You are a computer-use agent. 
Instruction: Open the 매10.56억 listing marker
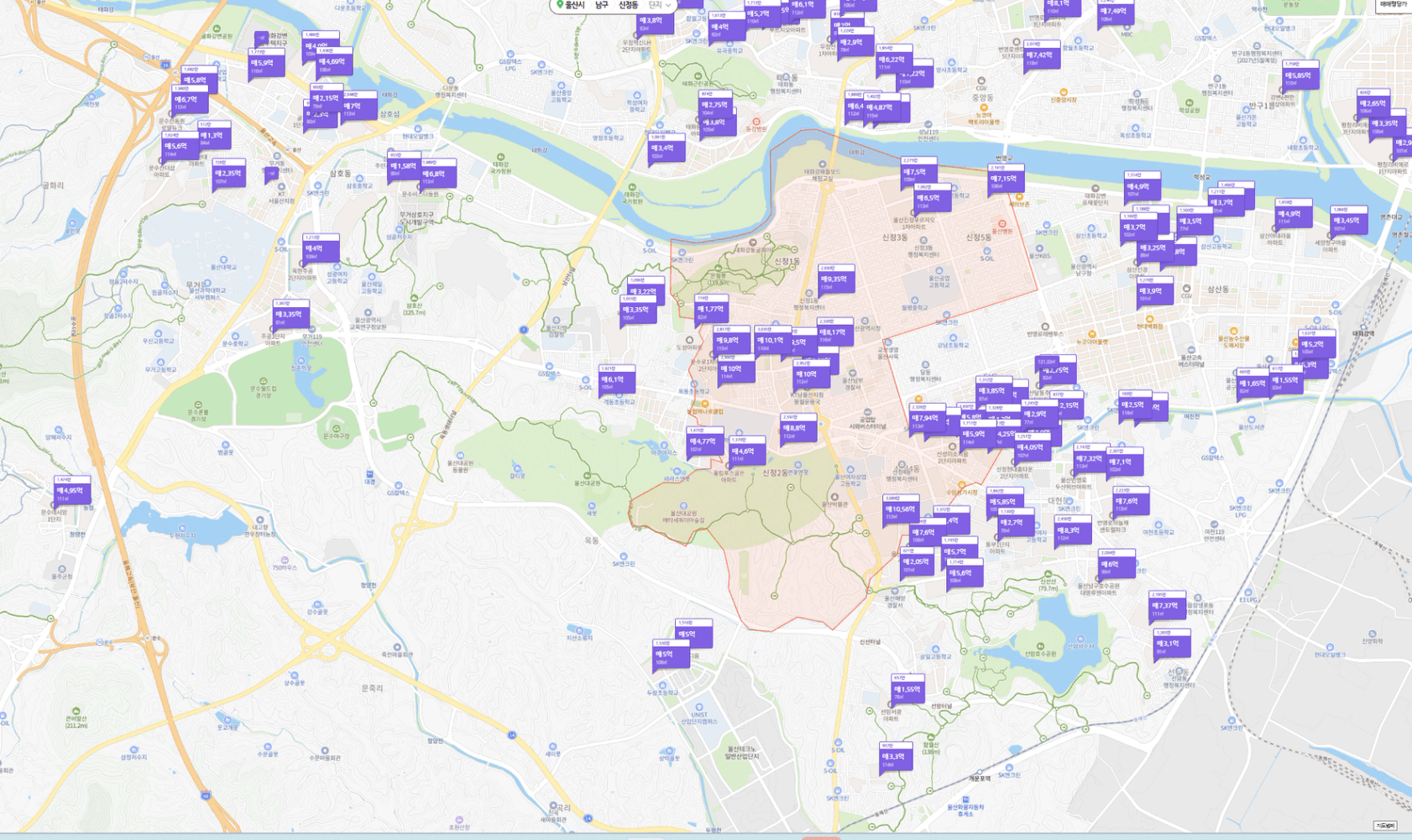click(900, 509)
